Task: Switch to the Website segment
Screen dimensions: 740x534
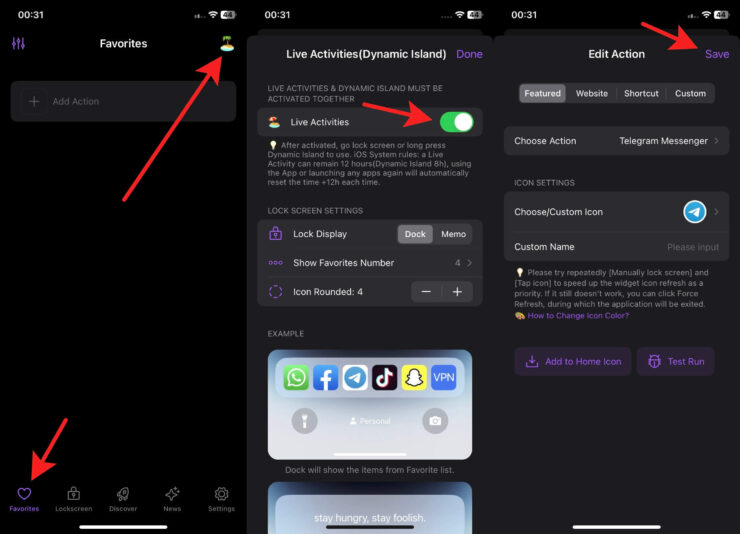Action: click(x=591, y=93)
